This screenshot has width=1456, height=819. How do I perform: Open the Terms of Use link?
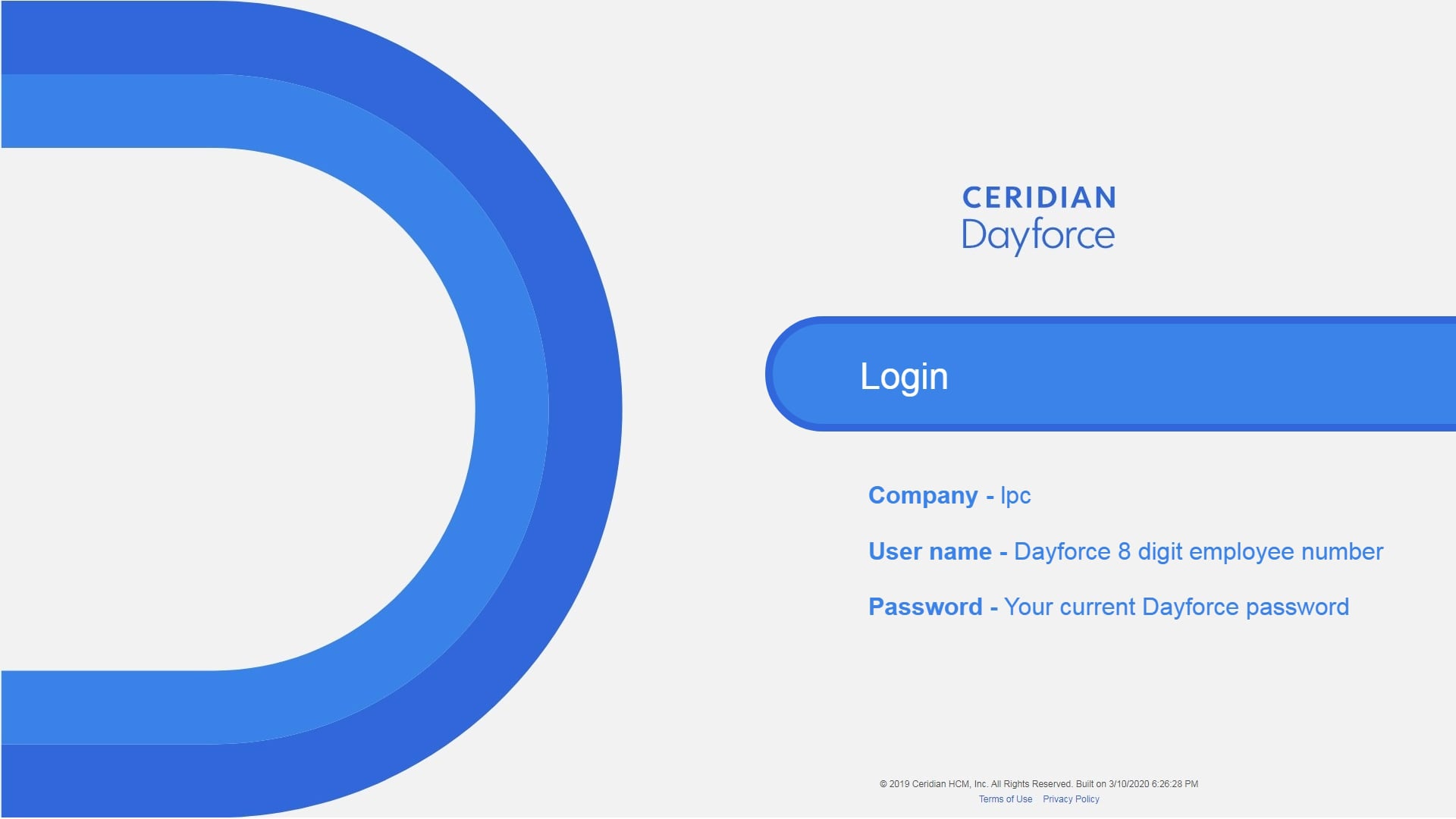click(x=1005, y=799)
